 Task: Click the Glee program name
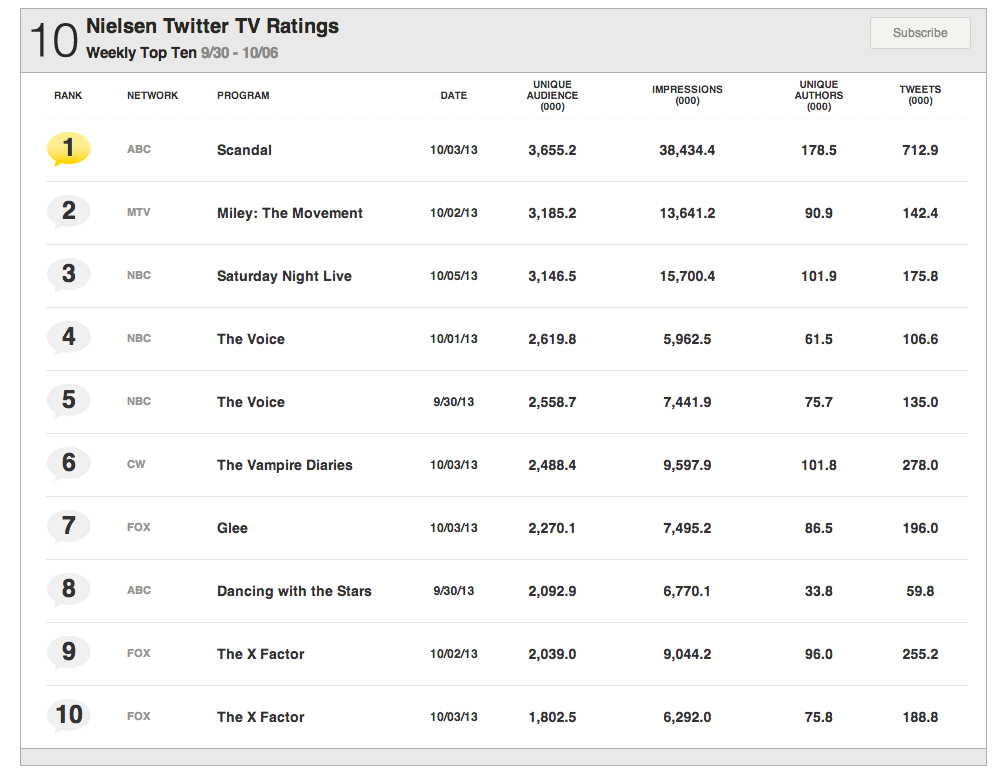click(x=232, y=528)
